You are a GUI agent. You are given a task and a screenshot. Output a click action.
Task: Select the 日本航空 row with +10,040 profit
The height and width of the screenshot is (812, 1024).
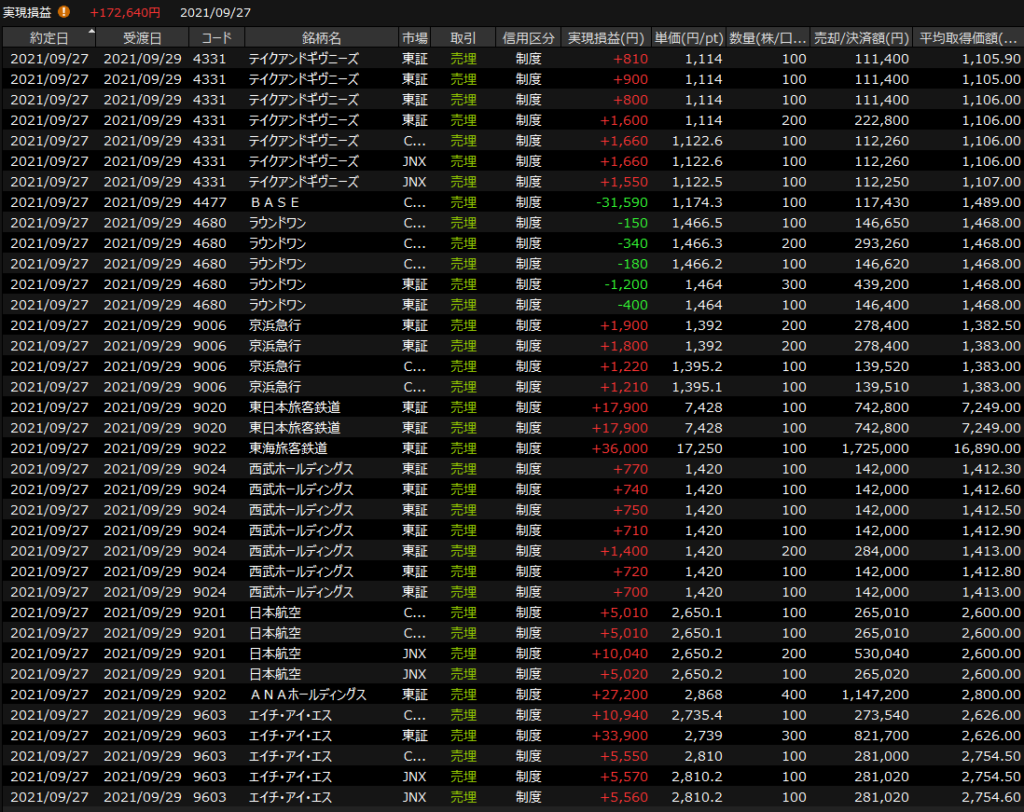[300, 653]
